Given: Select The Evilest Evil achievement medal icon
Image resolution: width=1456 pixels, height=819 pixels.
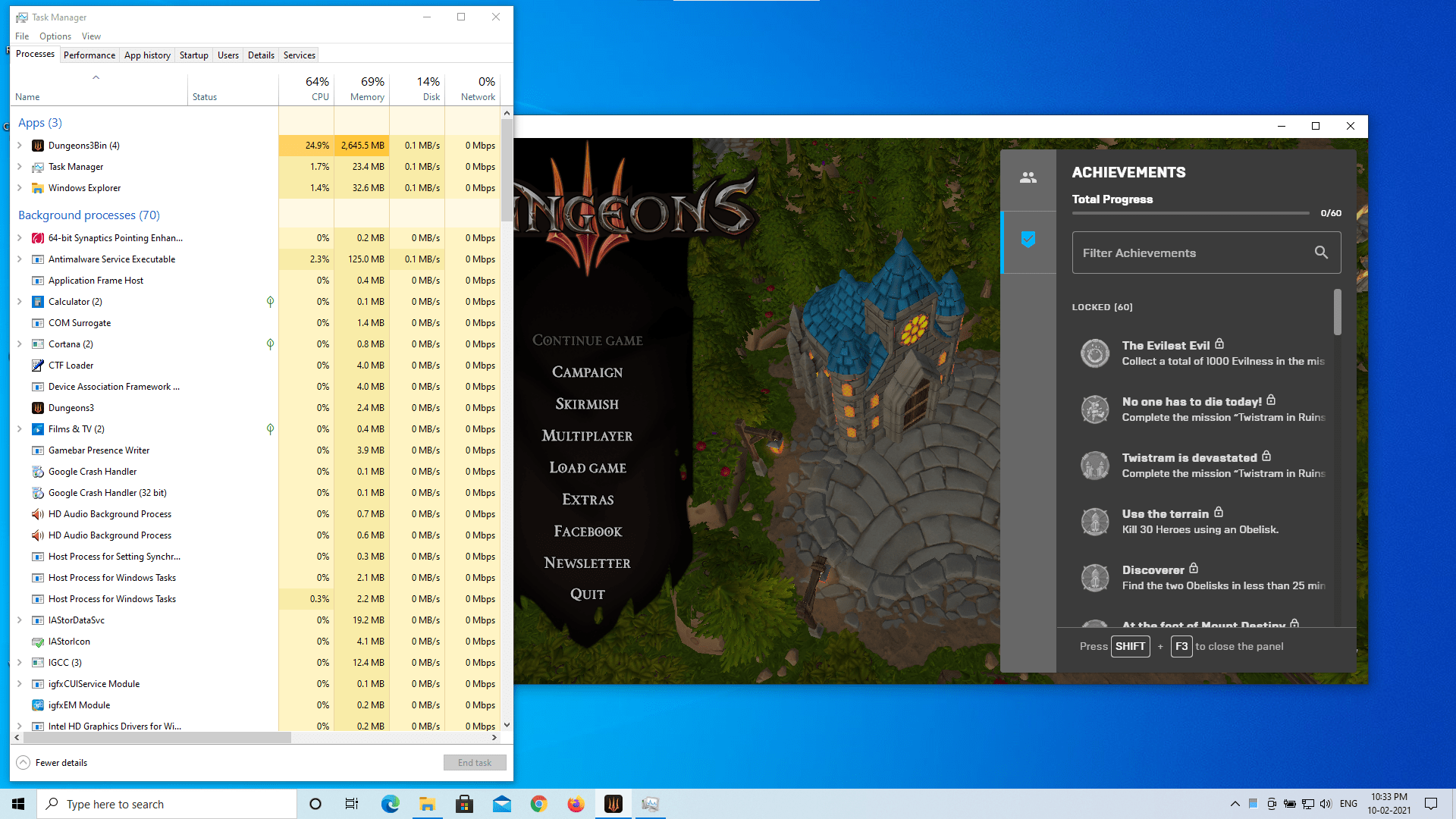Looking at the screenshot, I should pyautogui.click(x=1095, y=353).
